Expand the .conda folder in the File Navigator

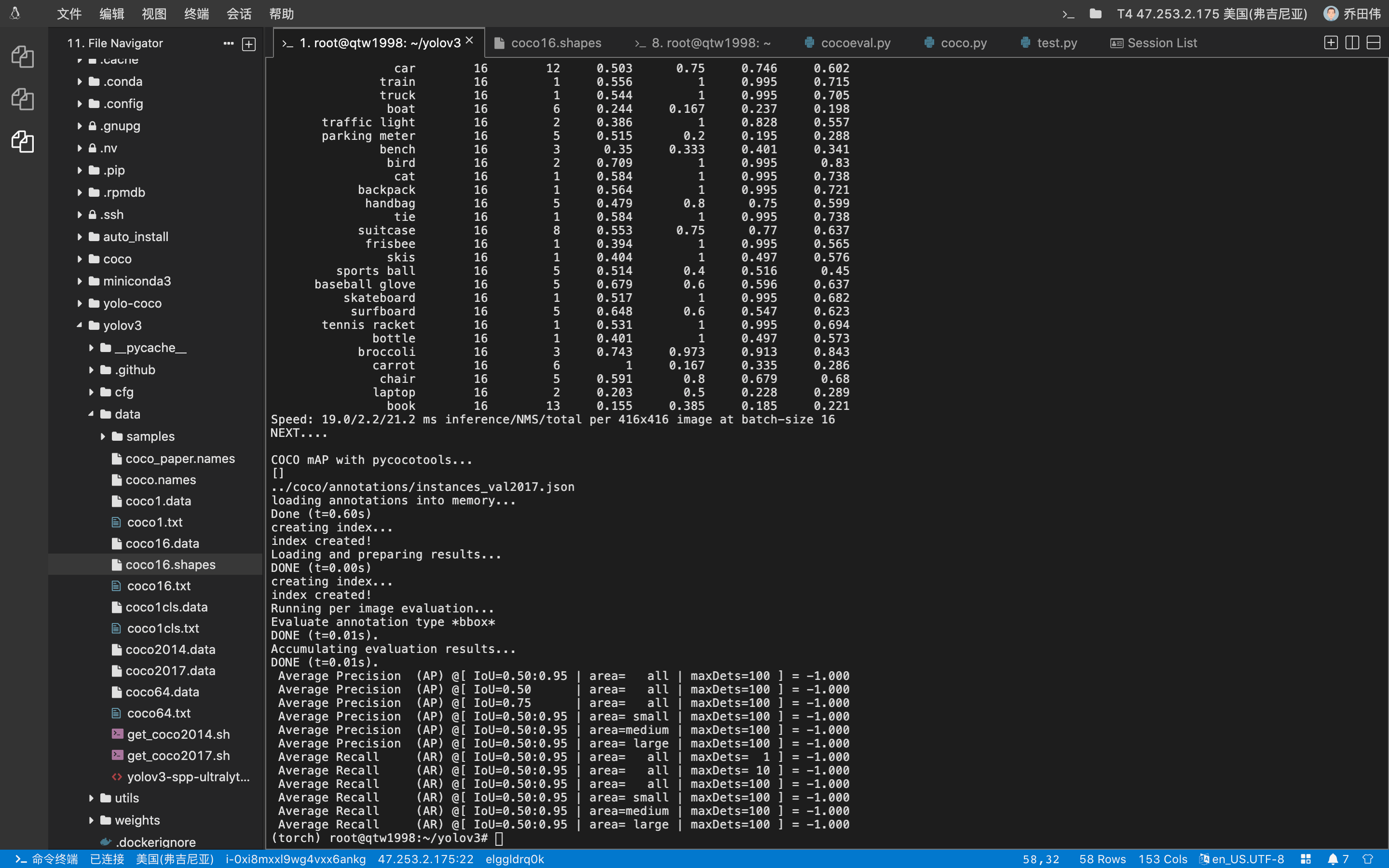coord(80,81)
